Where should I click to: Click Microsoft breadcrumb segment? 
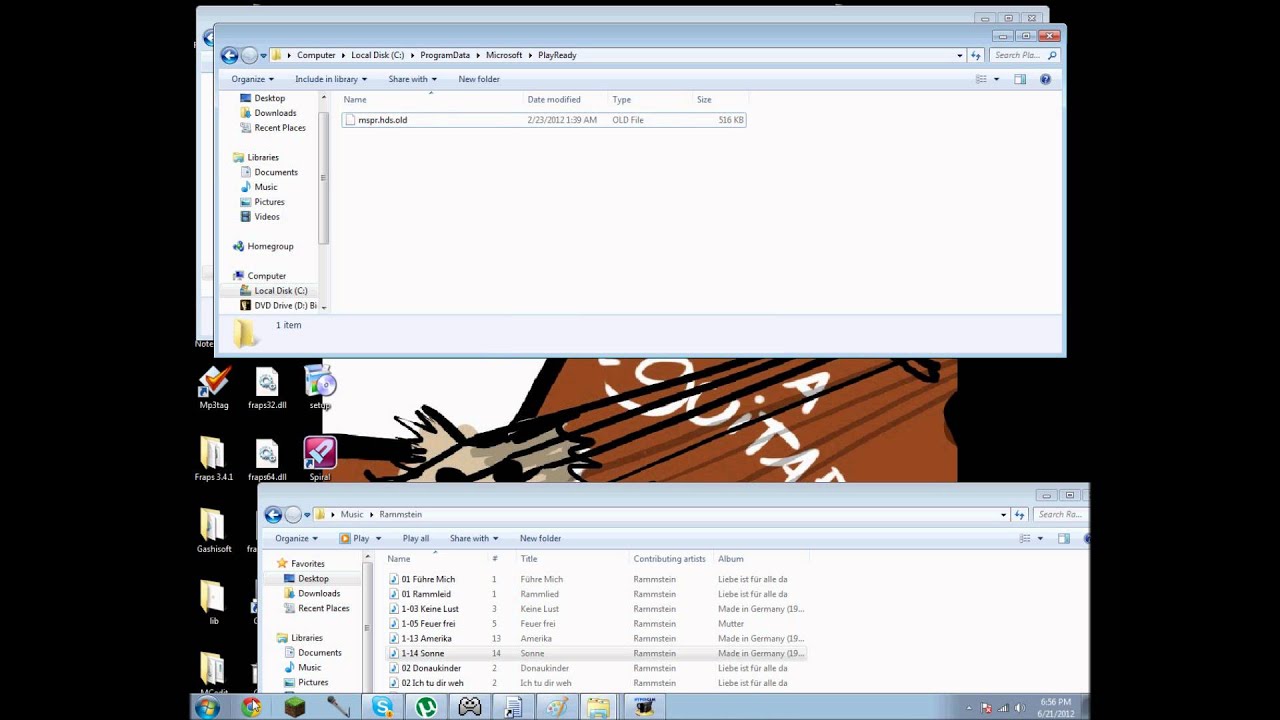504,56
